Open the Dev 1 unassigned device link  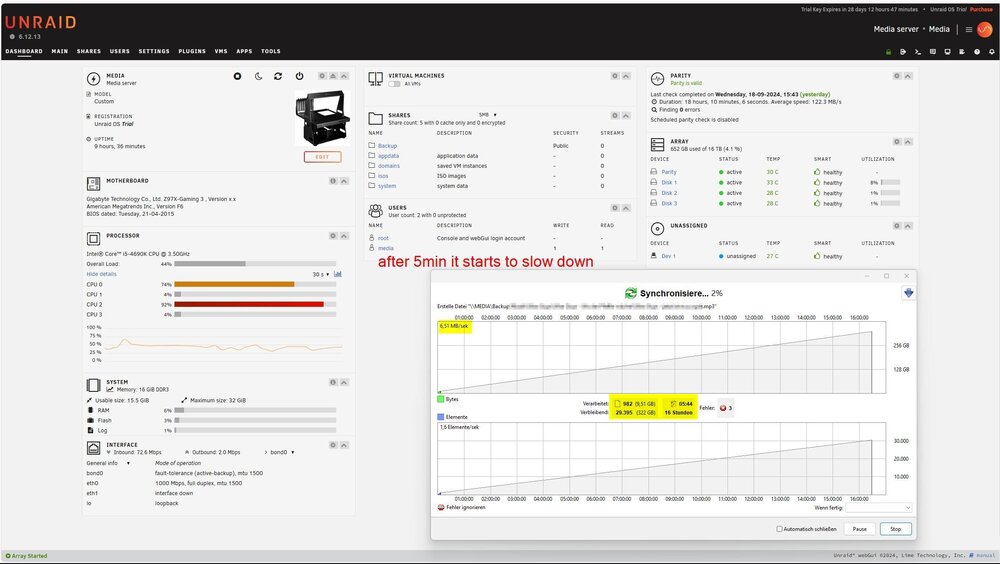pos(668,256)
